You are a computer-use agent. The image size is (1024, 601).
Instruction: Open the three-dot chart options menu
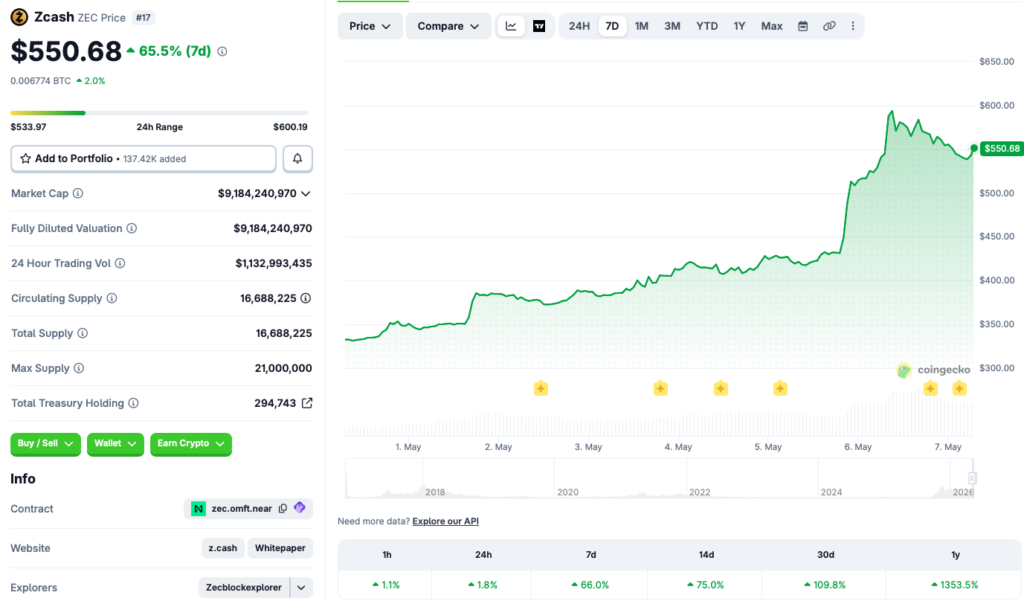point(852,26)
